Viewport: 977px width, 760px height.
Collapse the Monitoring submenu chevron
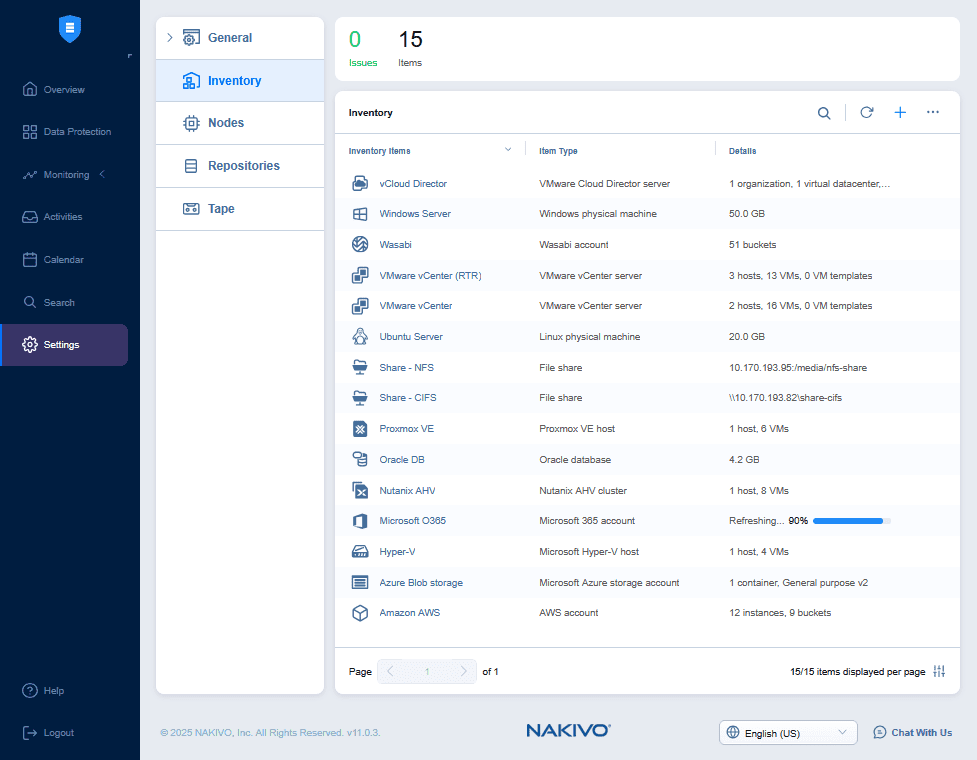[102, 174]
